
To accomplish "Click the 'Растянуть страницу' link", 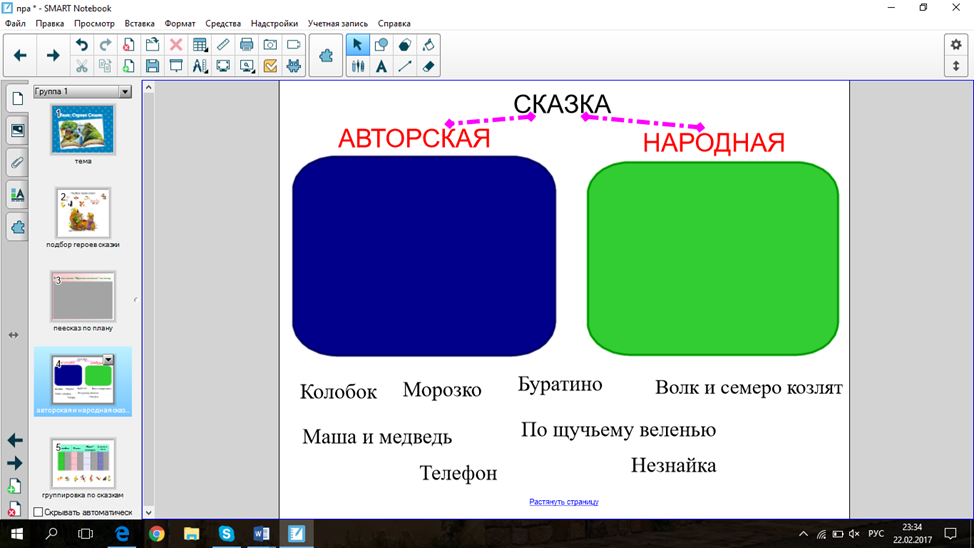I will click(563, 502).
